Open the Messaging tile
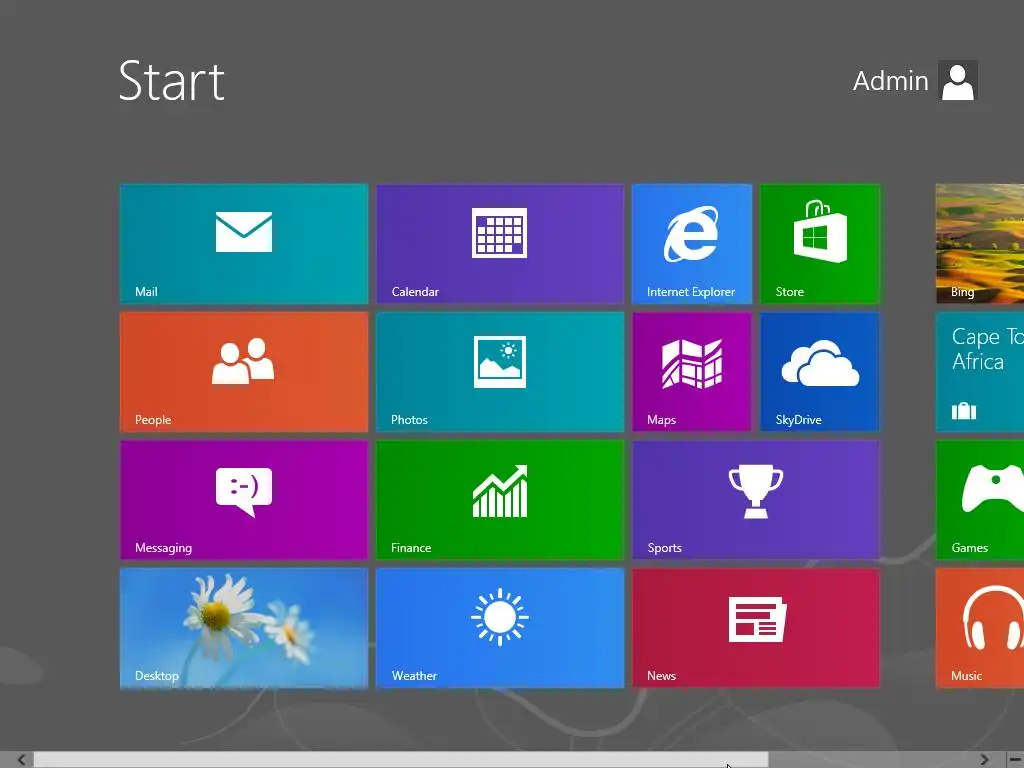The height and width of the screenshot is (768, 1024). (x=244, y=500)
